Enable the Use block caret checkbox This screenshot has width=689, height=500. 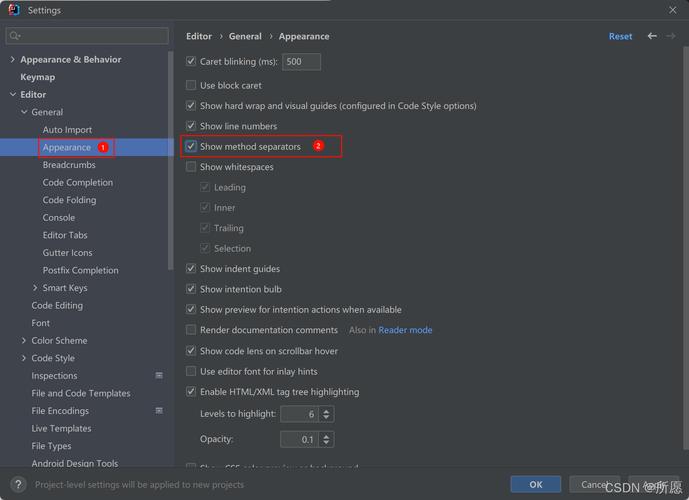pos(191,86)
